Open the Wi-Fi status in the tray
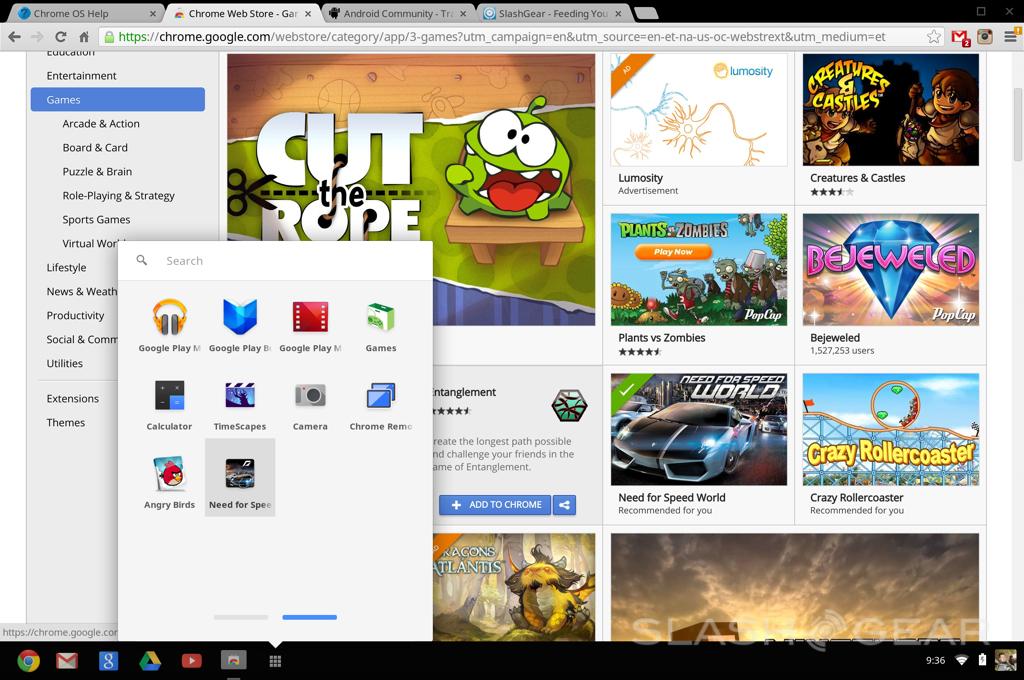 [961, 660]
